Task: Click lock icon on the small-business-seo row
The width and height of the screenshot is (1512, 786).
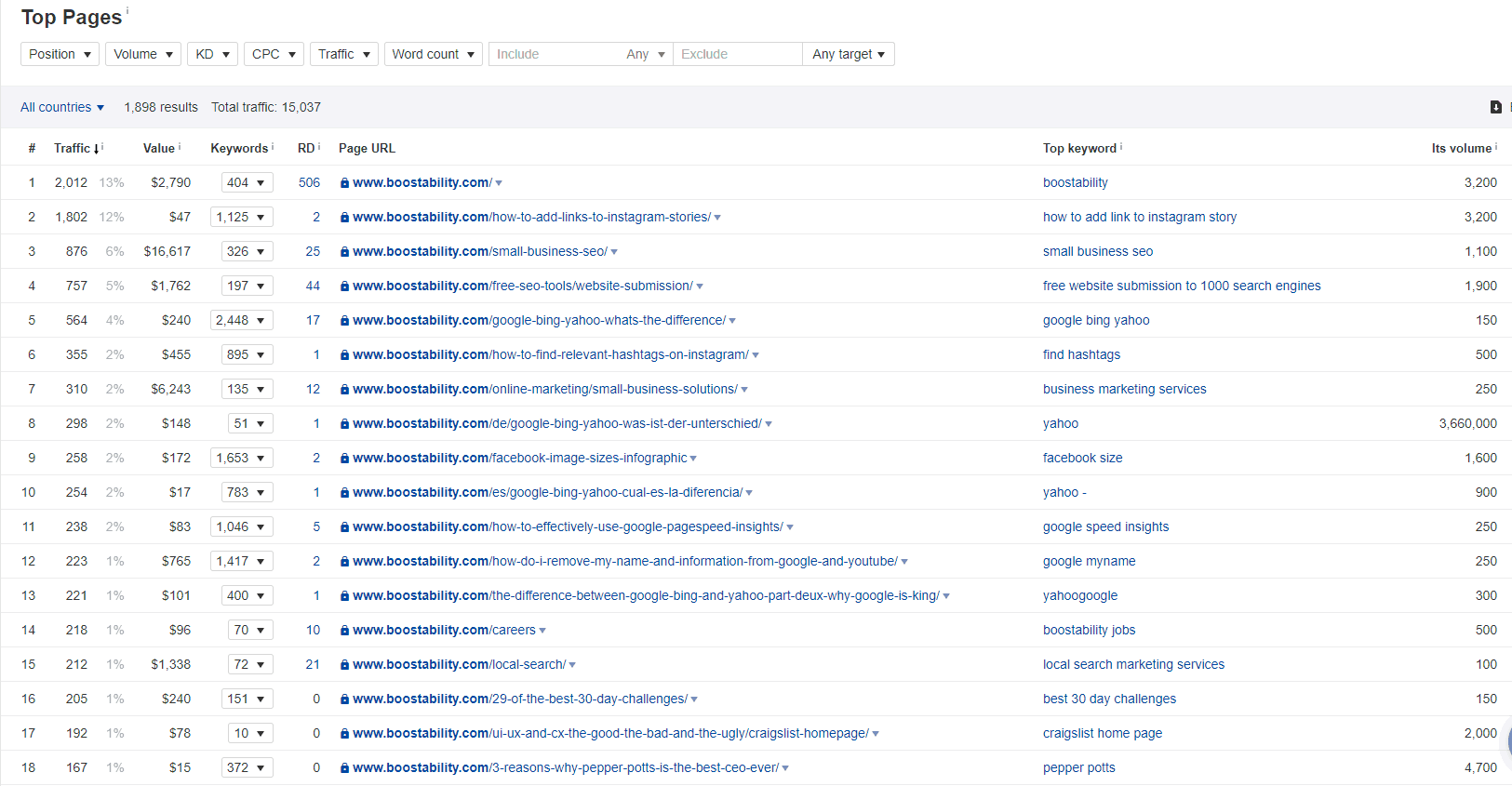Action: tap(344, 252)
